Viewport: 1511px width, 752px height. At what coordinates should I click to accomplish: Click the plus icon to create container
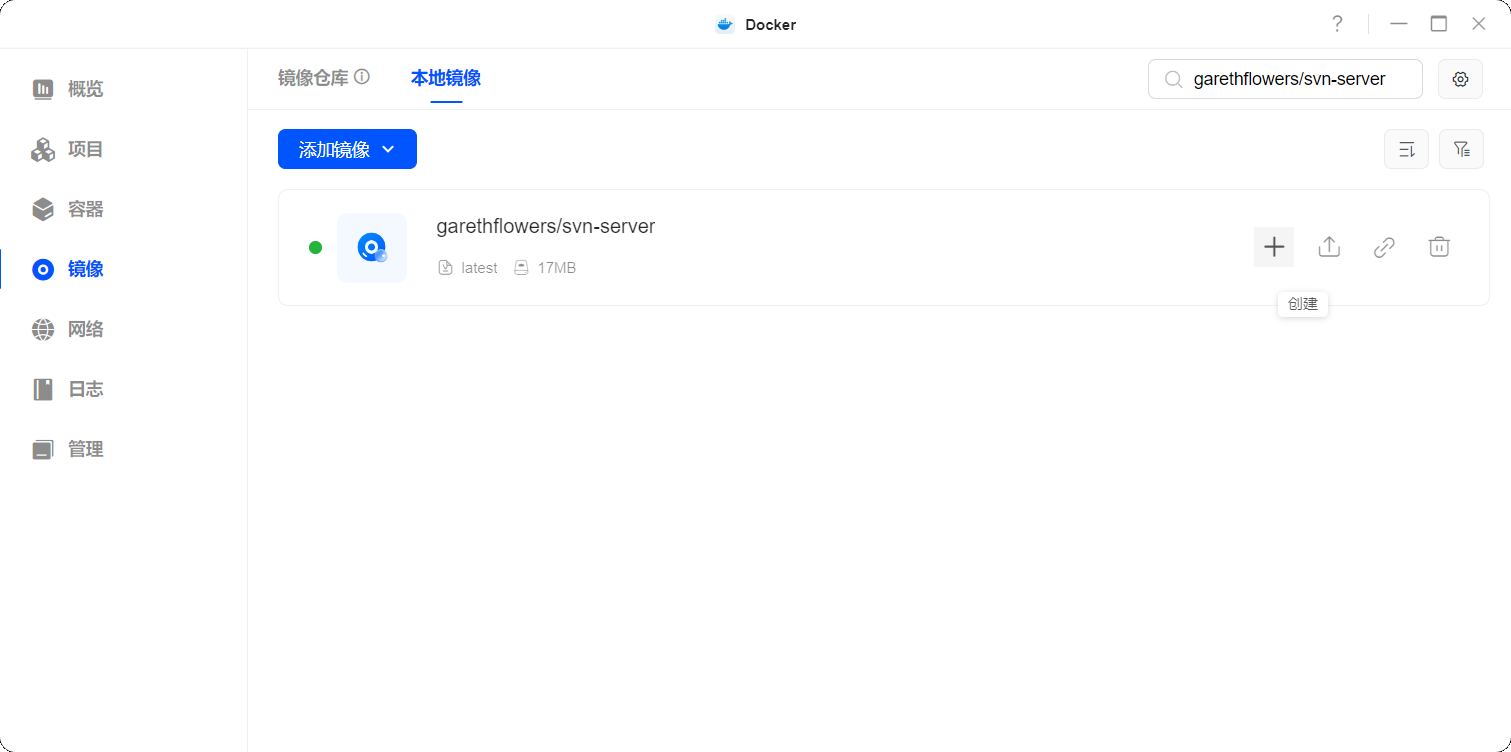click(1273, 247)
